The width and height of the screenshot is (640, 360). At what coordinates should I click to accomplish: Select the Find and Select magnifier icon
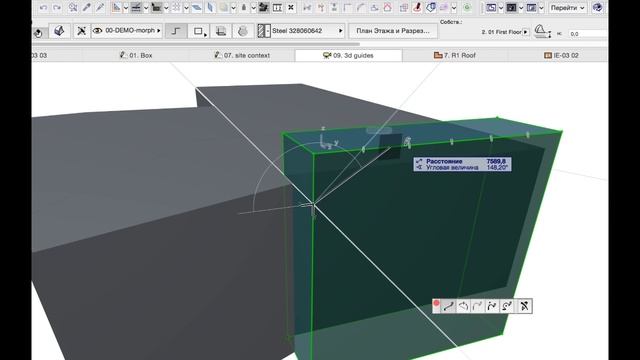73,7
